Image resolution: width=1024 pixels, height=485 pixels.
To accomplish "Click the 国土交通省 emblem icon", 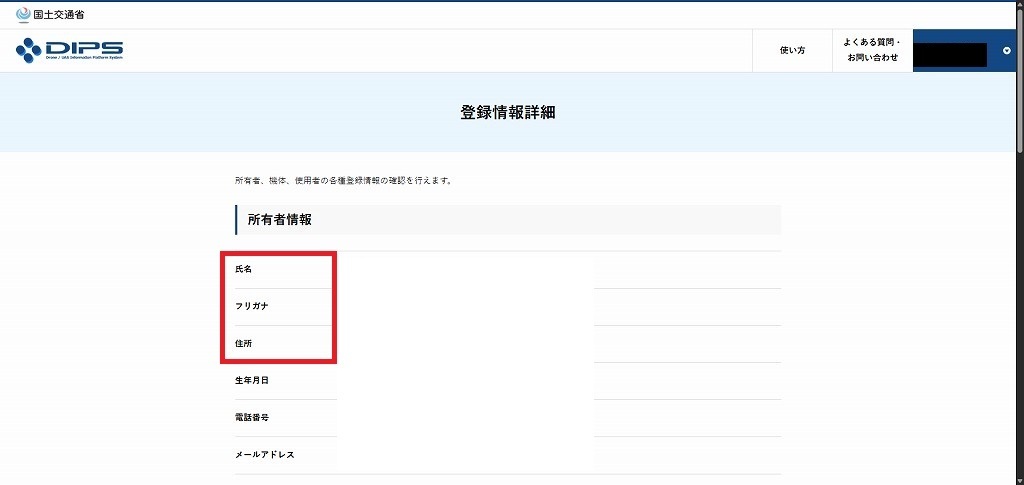I will pyautogui.click(x=23, y=14).
